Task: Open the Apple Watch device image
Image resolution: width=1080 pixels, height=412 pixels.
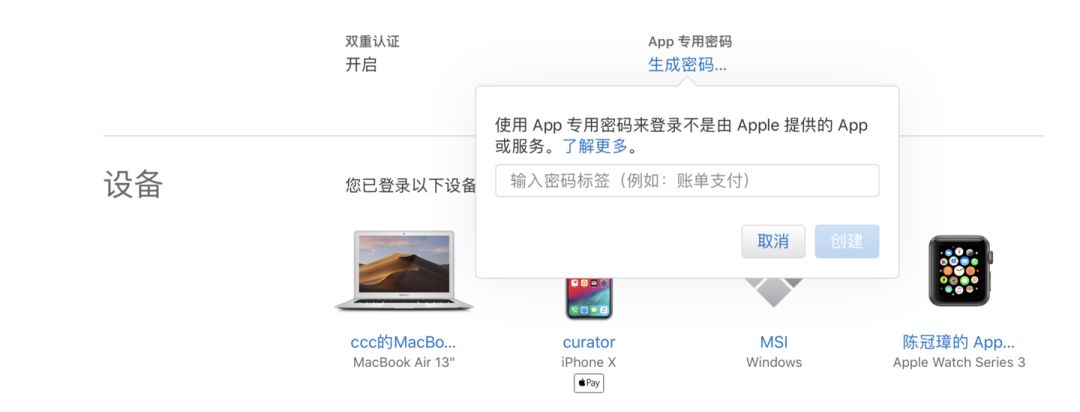Action: pos(959,270)
